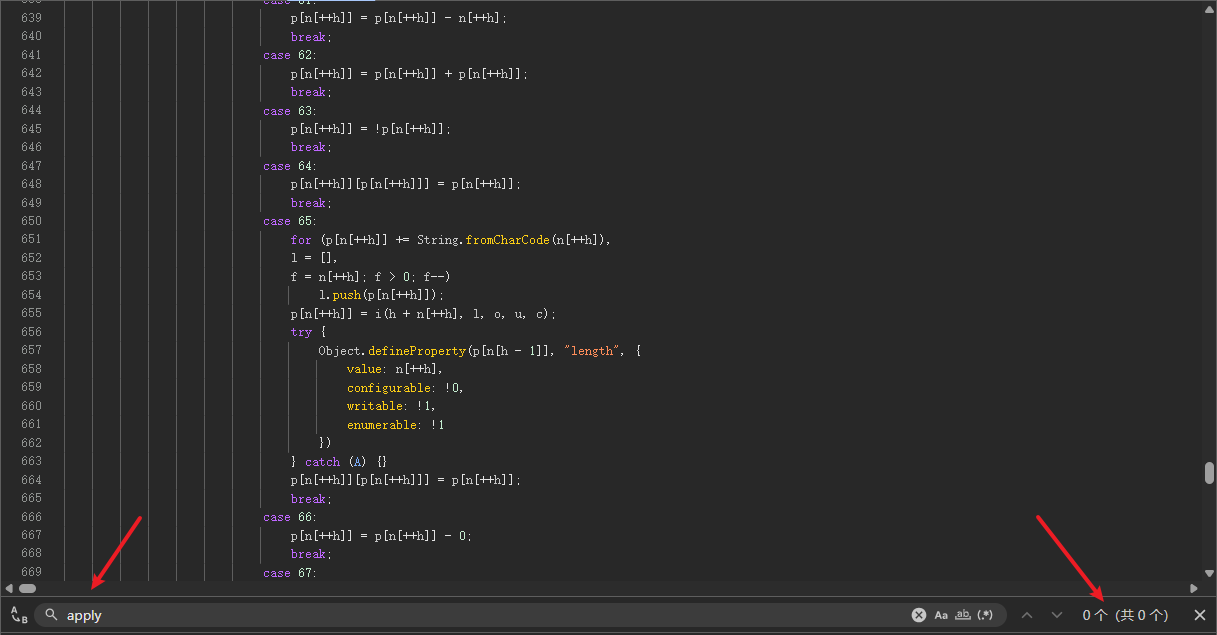Toggle regular expression (.*) search option

(x=986, y=615)
